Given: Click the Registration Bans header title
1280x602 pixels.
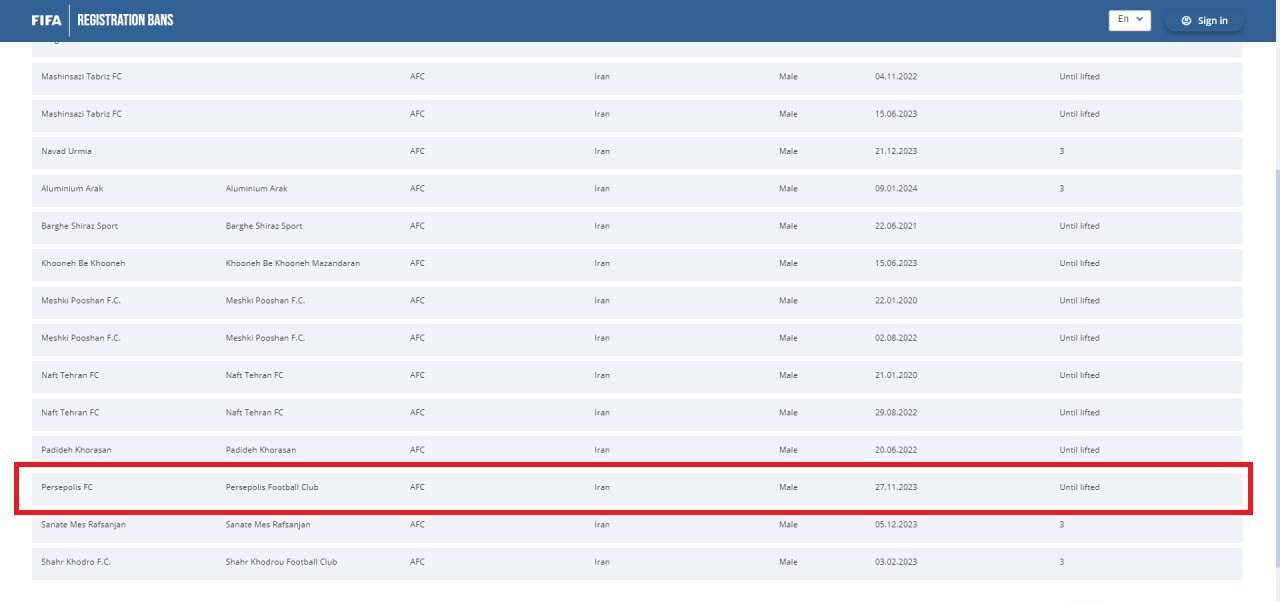Looking at the screenshot, I should point(125,20).
